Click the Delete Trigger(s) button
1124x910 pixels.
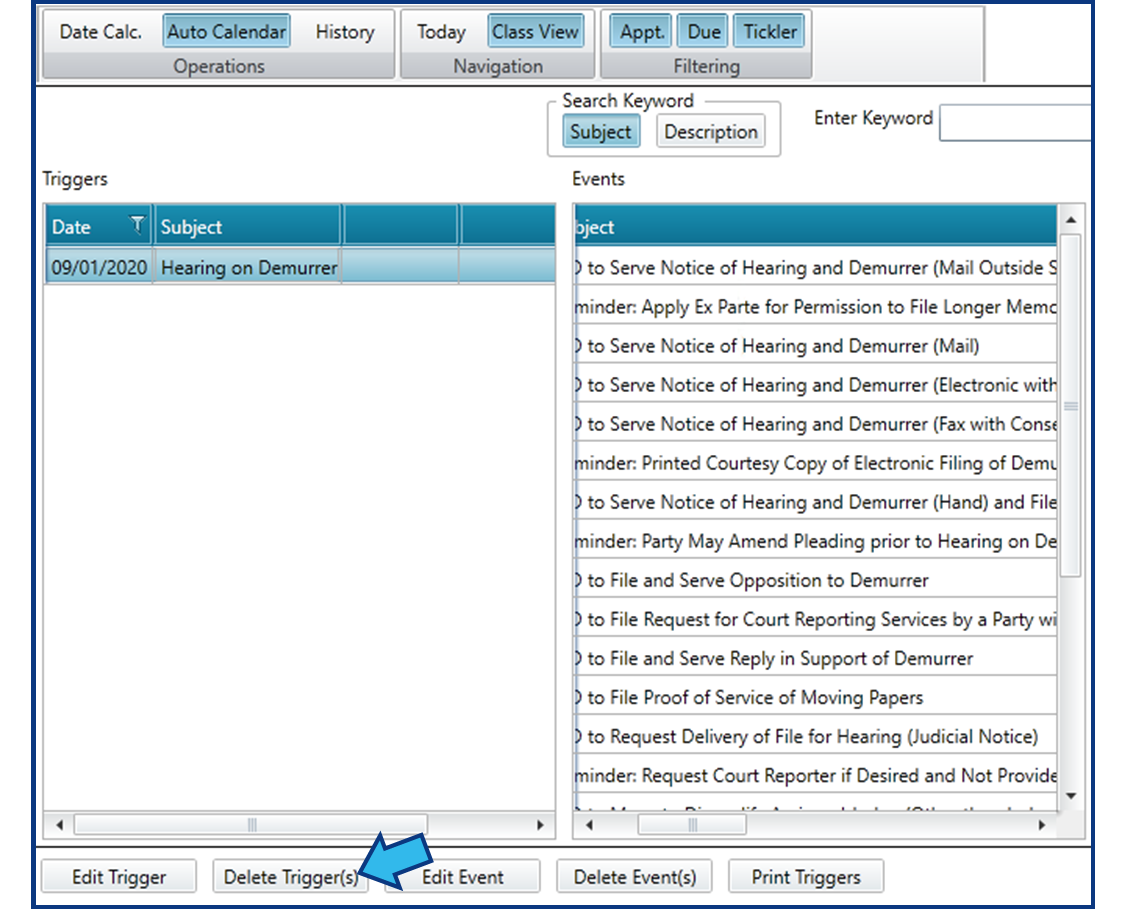coord(290,877)
